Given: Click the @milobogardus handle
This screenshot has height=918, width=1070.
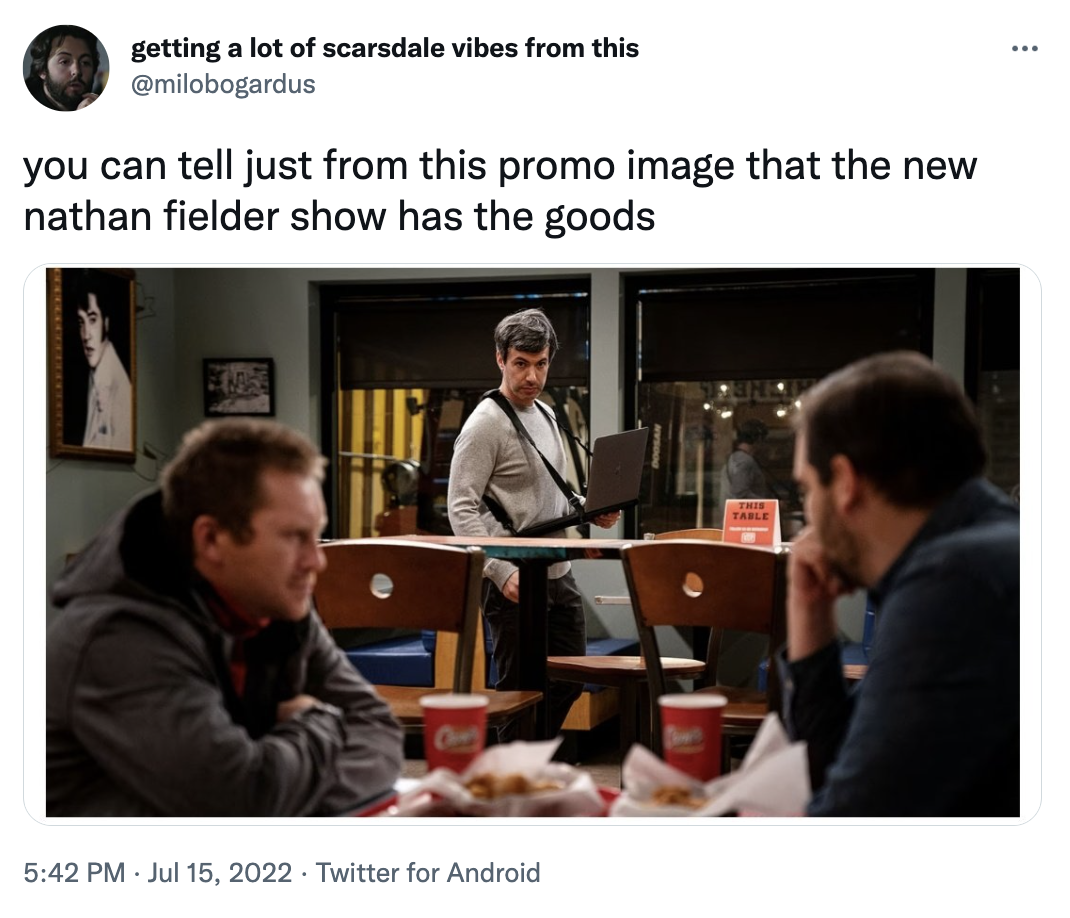Looking at the screenshot, I should click(222, 84).
